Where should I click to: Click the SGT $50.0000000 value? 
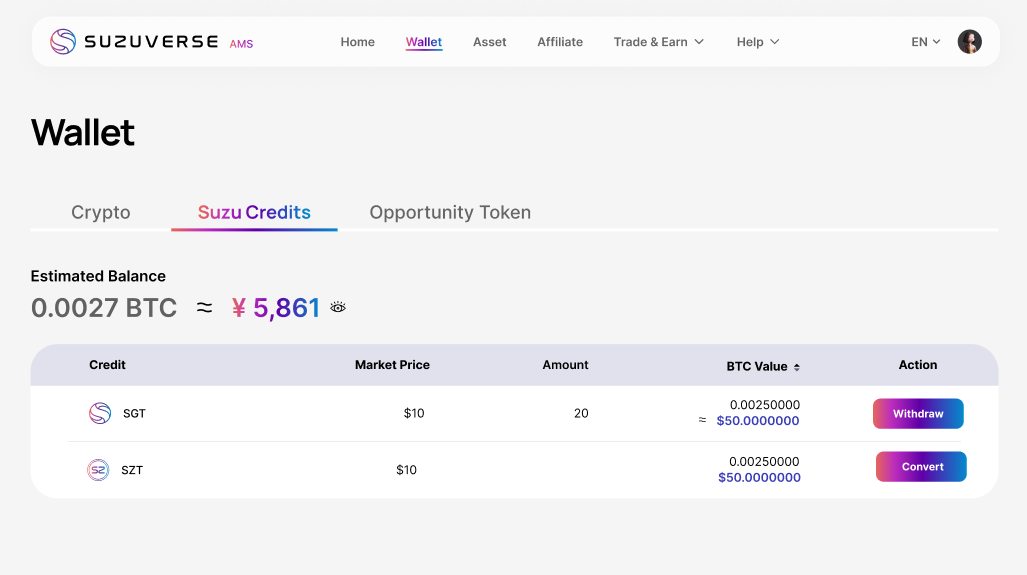(x=758, y=421)
